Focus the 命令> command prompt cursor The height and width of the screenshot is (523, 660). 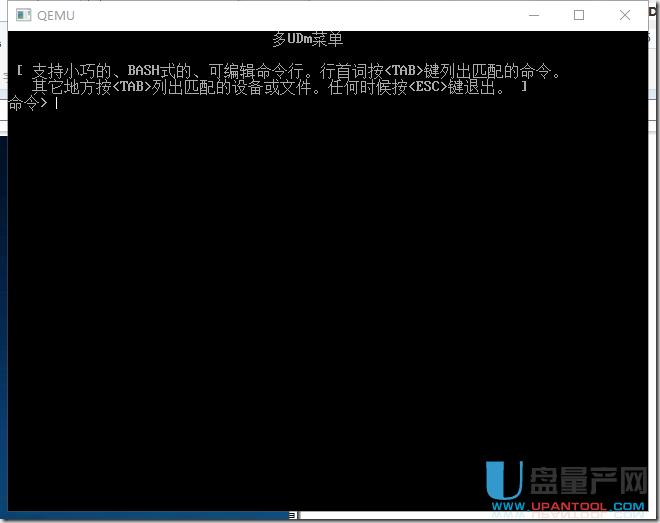coord(57,103)
